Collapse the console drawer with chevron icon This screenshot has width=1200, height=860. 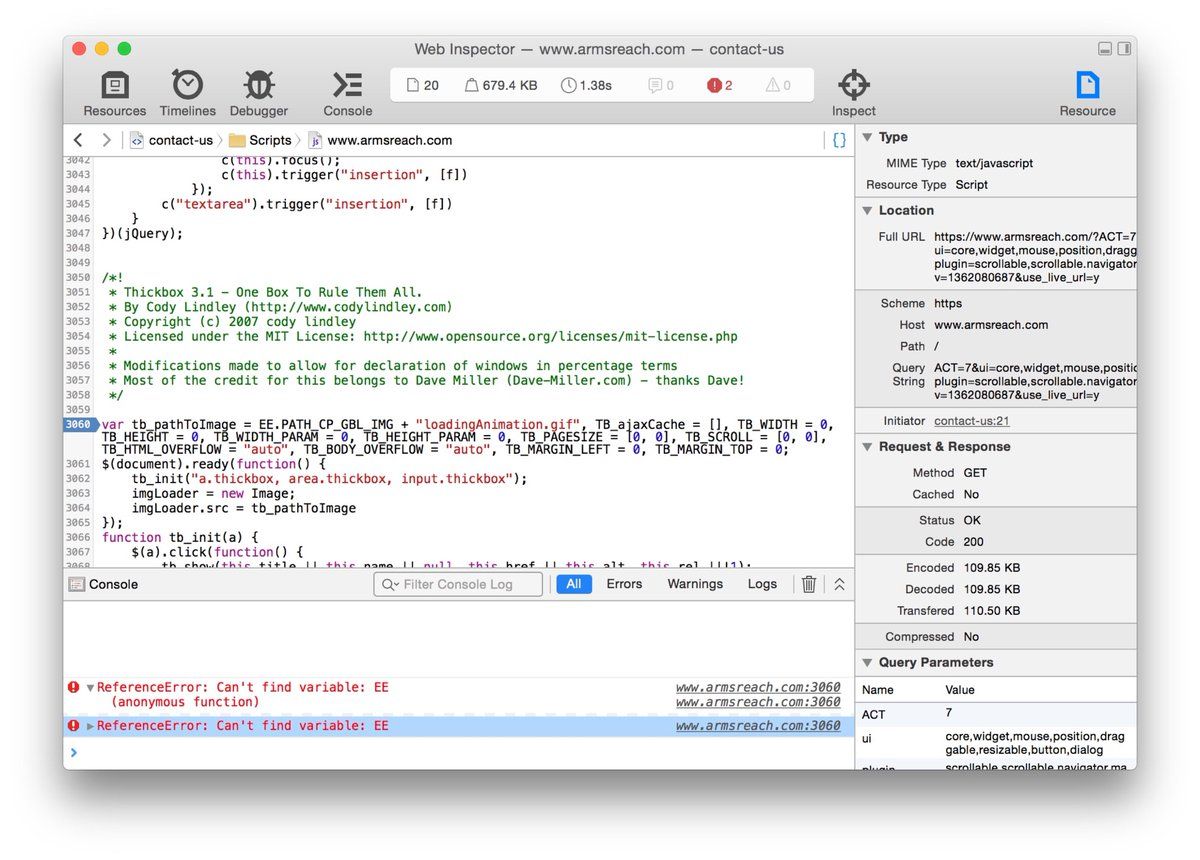pos(839,584)
